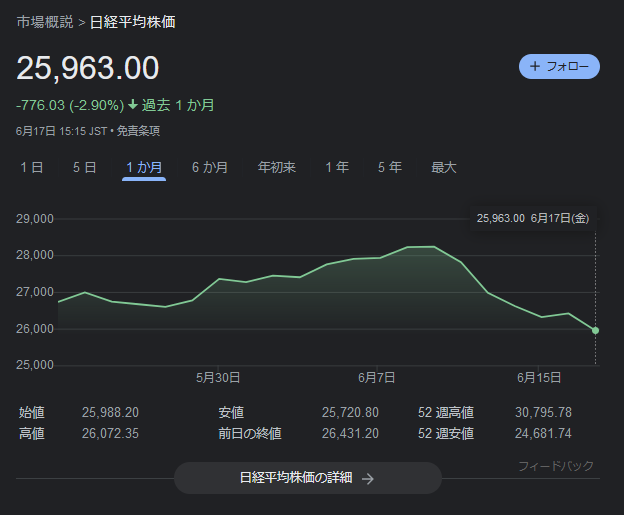This screenshot has height=515, width=624.
Task: Switch to the 6 か月 tab
Action: (210, 167)
